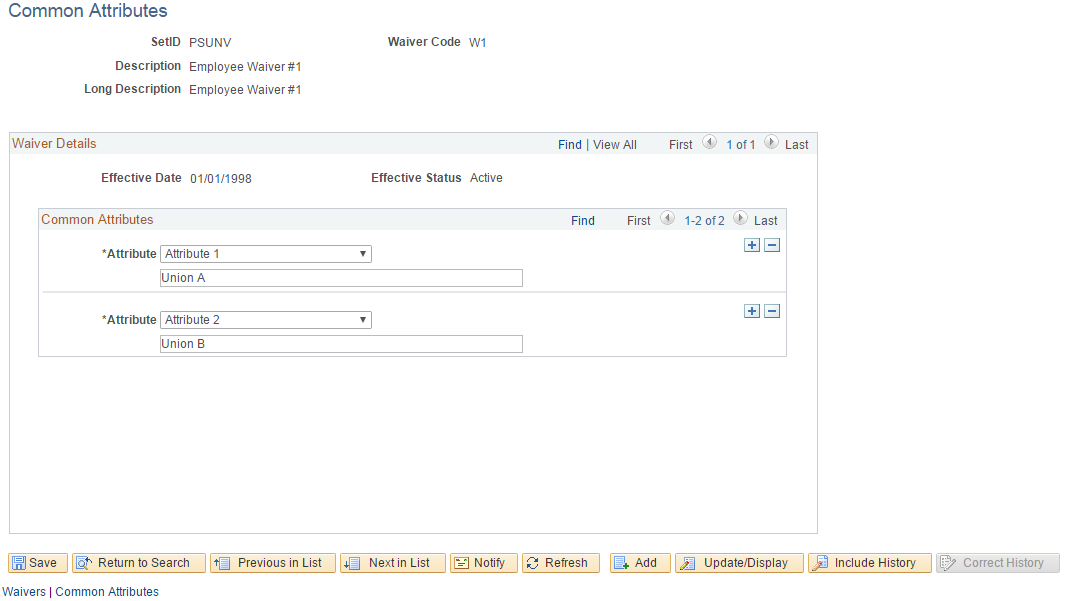Refresh the page with Refresh button
Screen dimensions: 1066x601
point(561,563)
